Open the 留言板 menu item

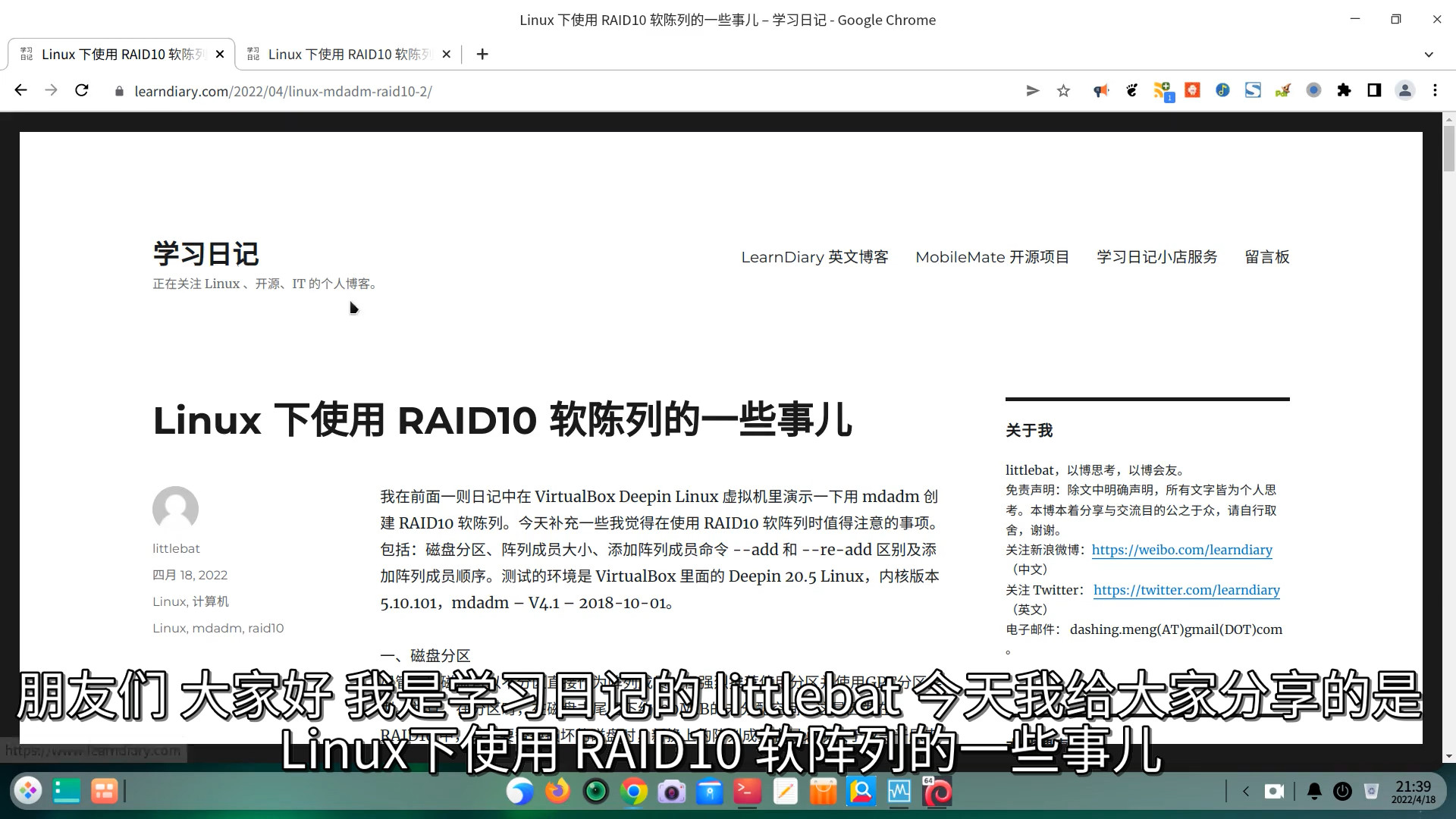pyautogui.click(x=1266, y=257)
